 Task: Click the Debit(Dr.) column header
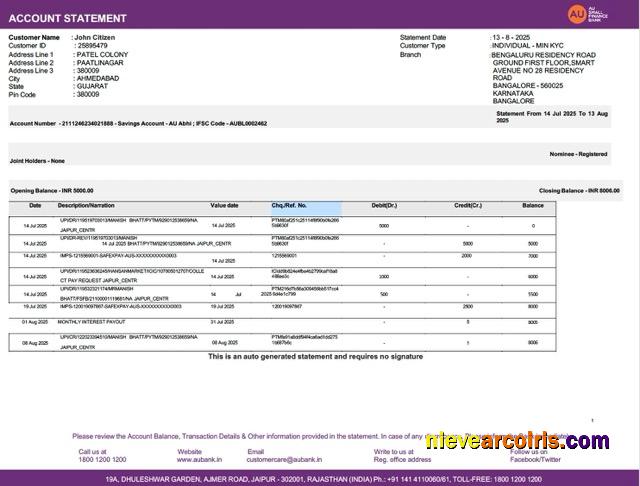(384, 205)
